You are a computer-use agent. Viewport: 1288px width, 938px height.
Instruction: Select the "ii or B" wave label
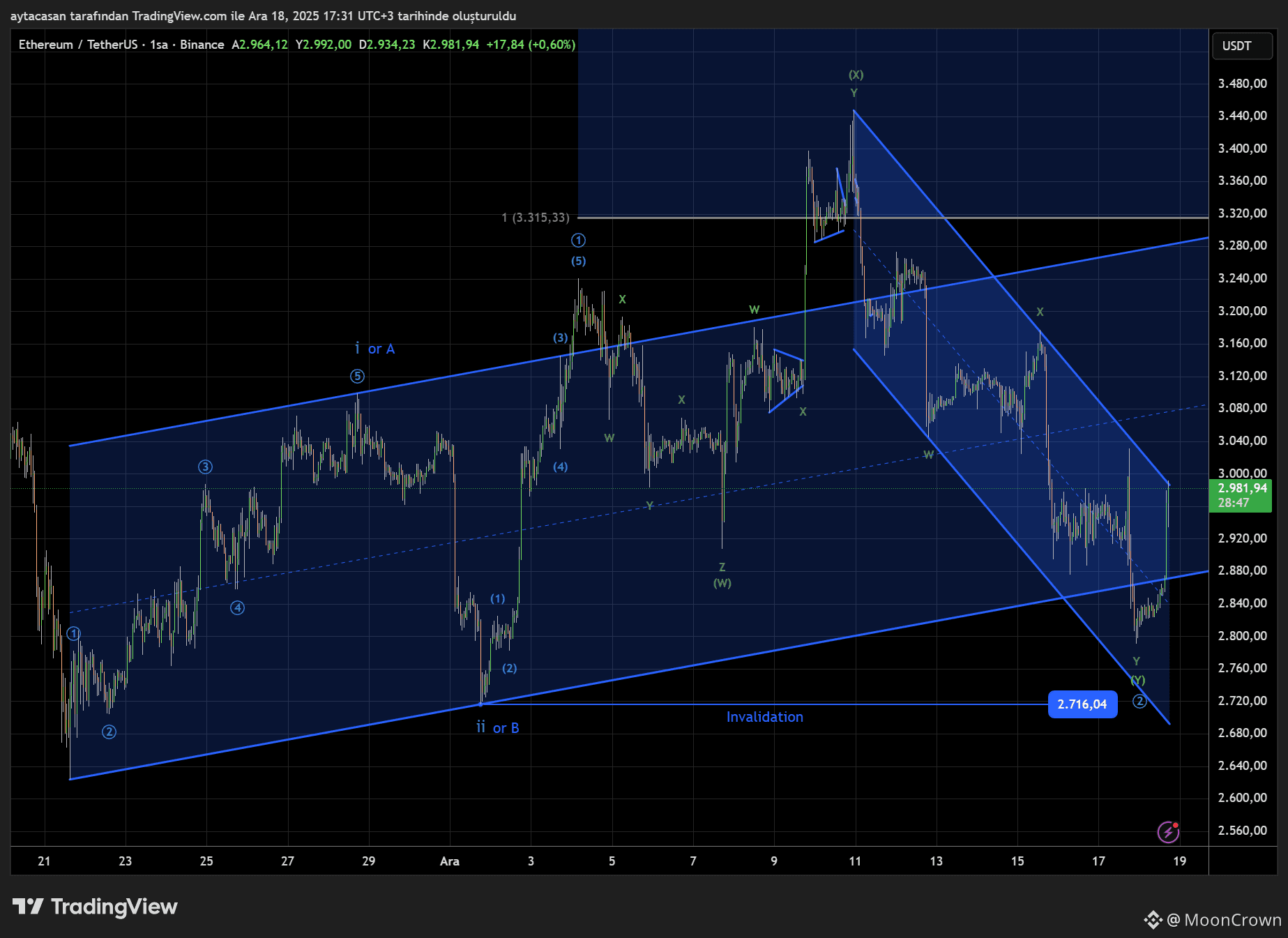click(x=498, y=727)
